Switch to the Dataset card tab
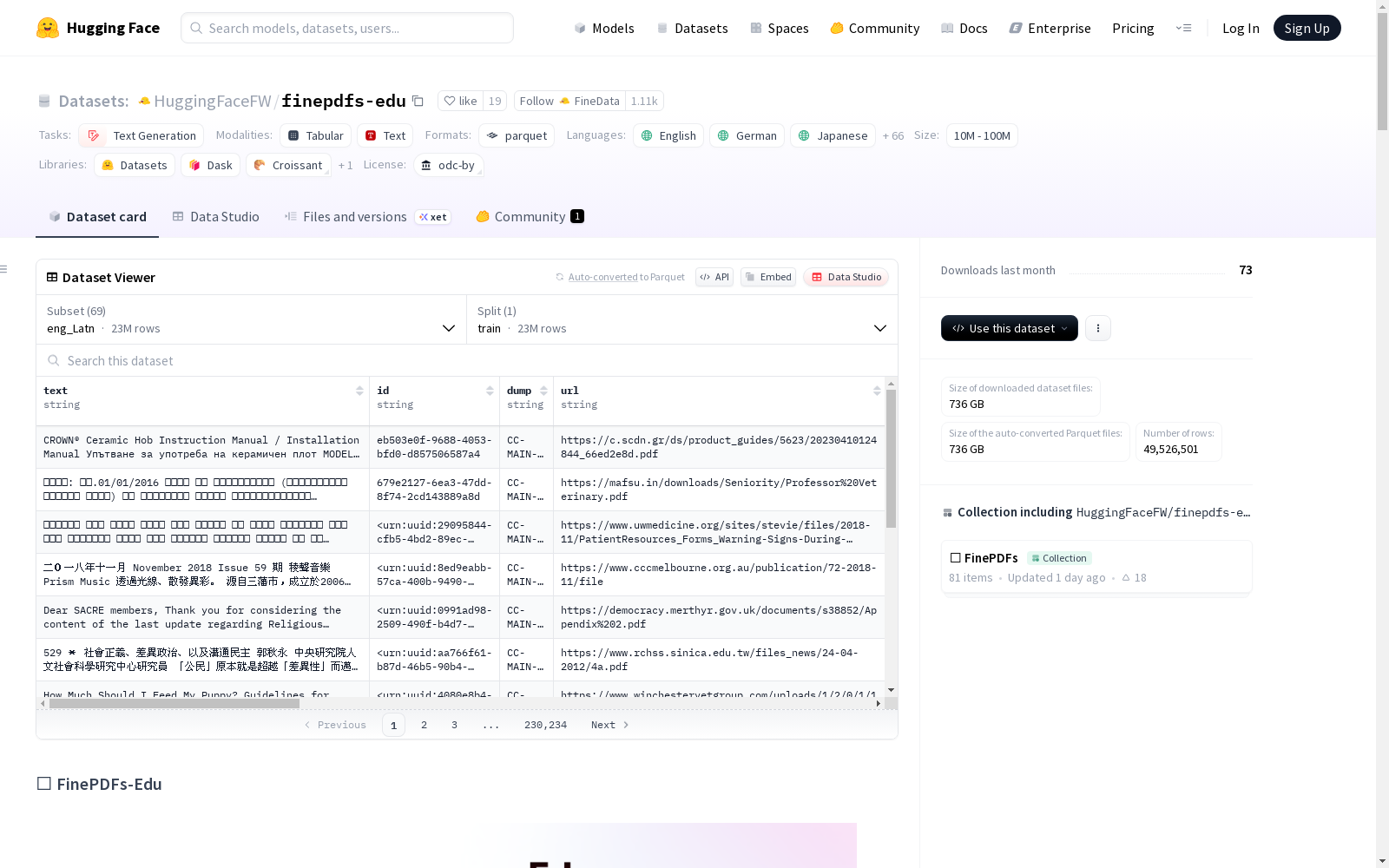1389x868 pixels. coord(97,217)
